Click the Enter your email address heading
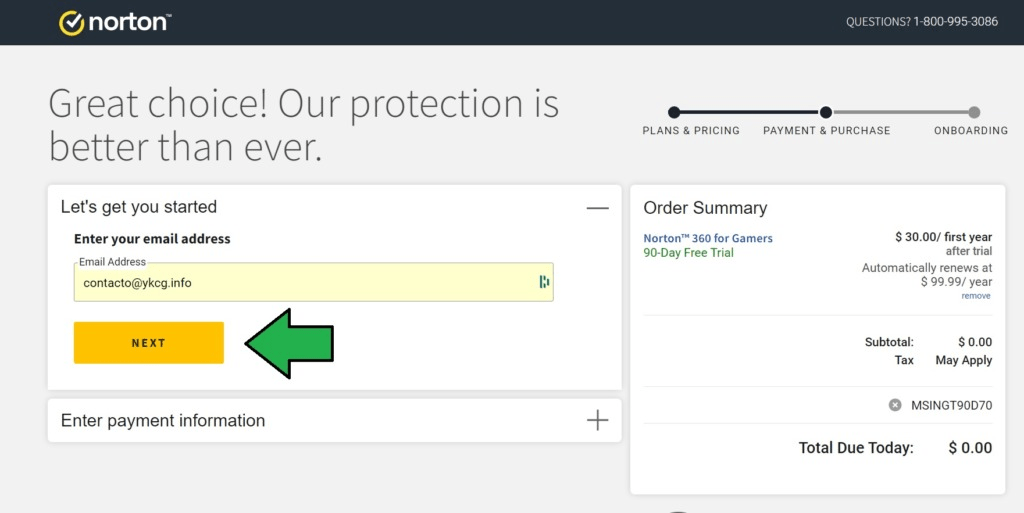1024x513 pixels. (x=152, y=239)
